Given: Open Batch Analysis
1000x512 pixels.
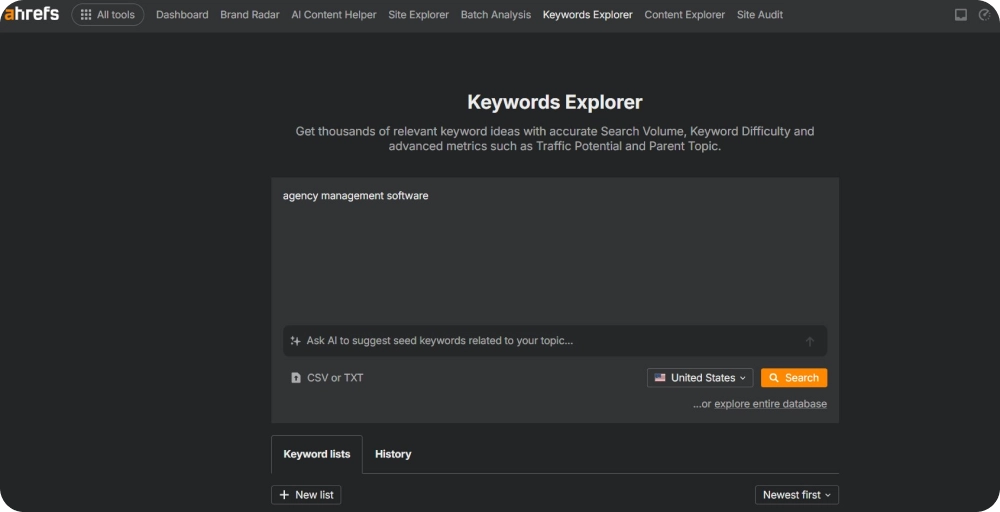Looking at the screenshot, I should tap(496, 15).
